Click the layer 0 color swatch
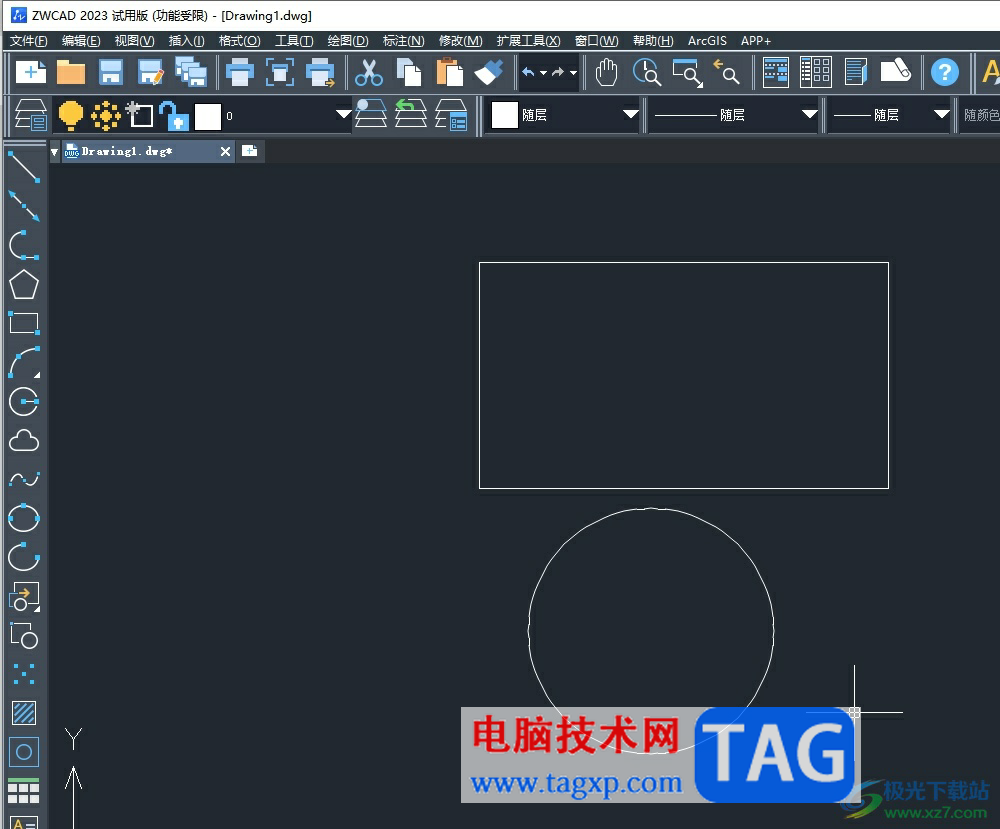Image resolution: width=1000 pixels, height=829 pixels. tap(207, 116)
